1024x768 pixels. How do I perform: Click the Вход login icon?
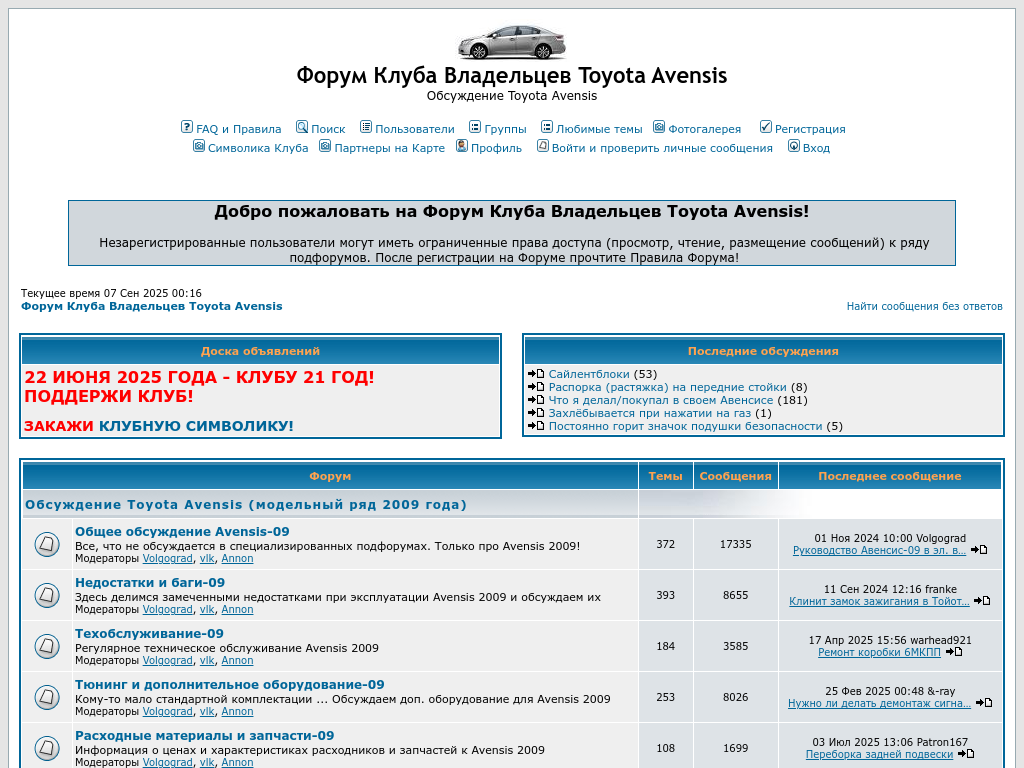pos(794,146)
